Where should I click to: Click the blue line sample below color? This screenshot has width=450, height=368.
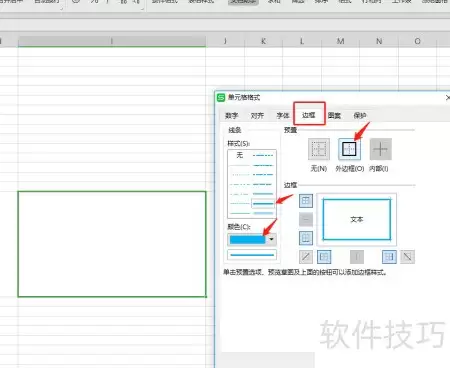tap(252, 255)
